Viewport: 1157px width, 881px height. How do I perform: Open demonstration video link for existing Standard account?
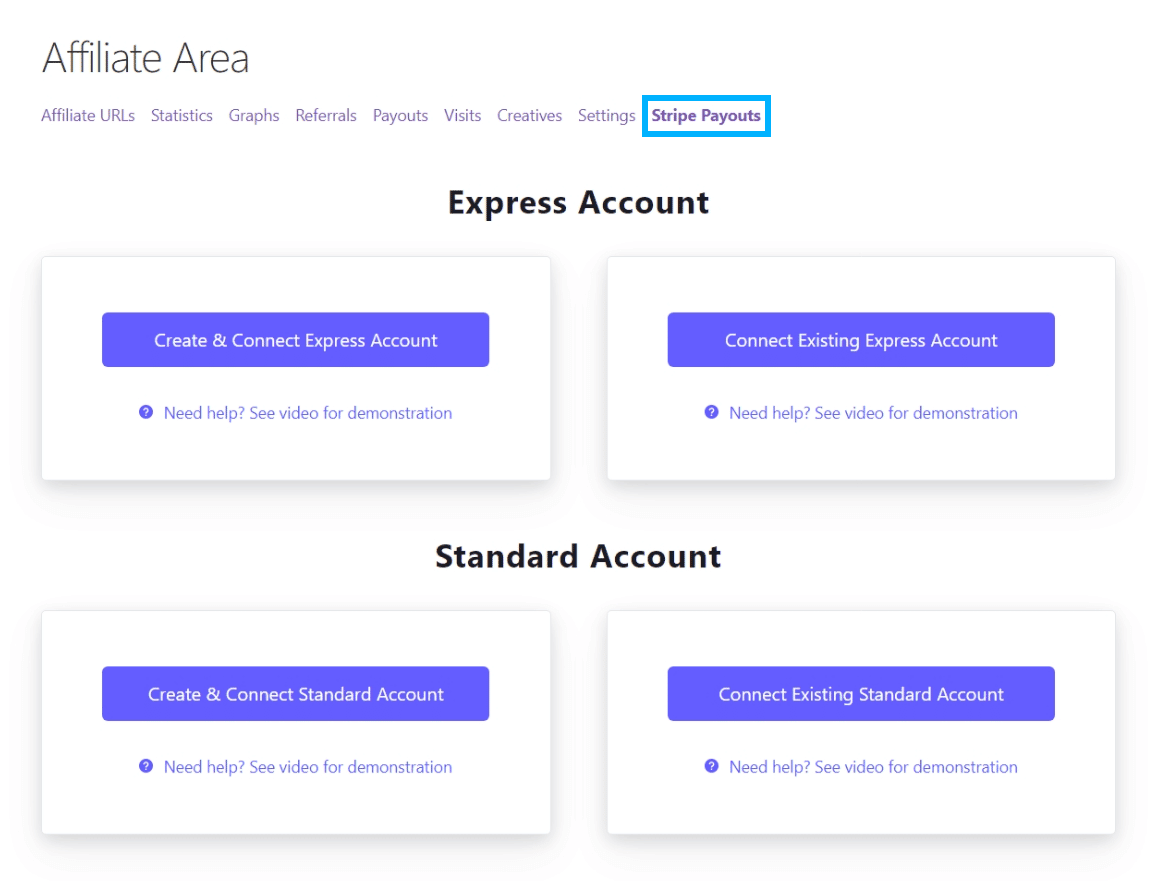(873, 767)
